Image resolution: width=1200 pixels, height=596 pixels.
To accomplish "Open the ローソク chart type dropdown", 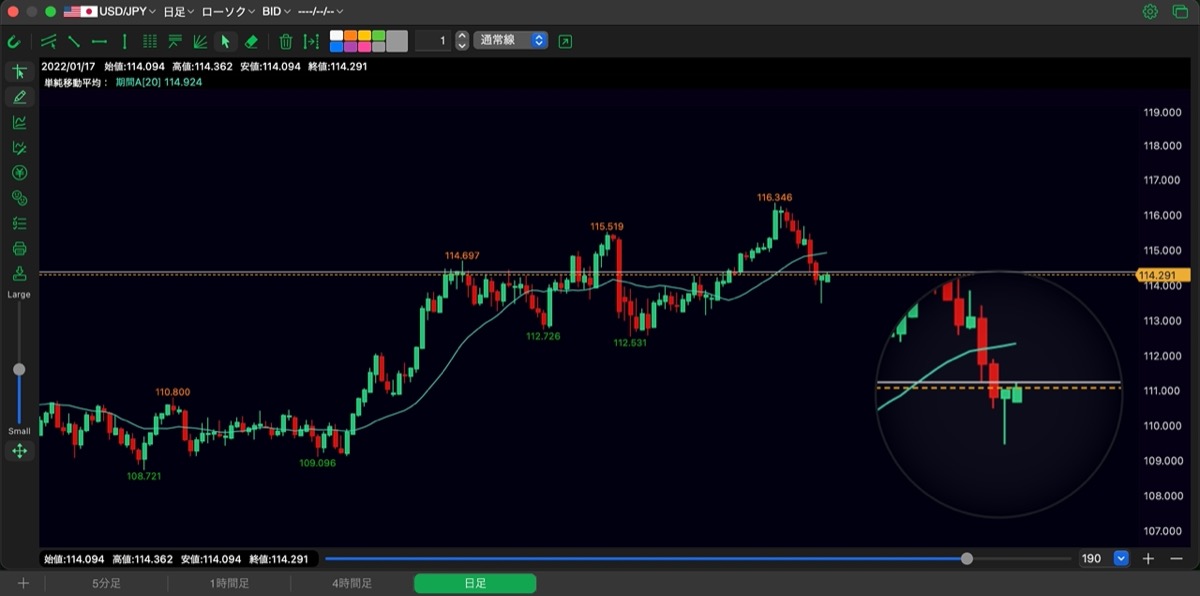I will 228,12.
